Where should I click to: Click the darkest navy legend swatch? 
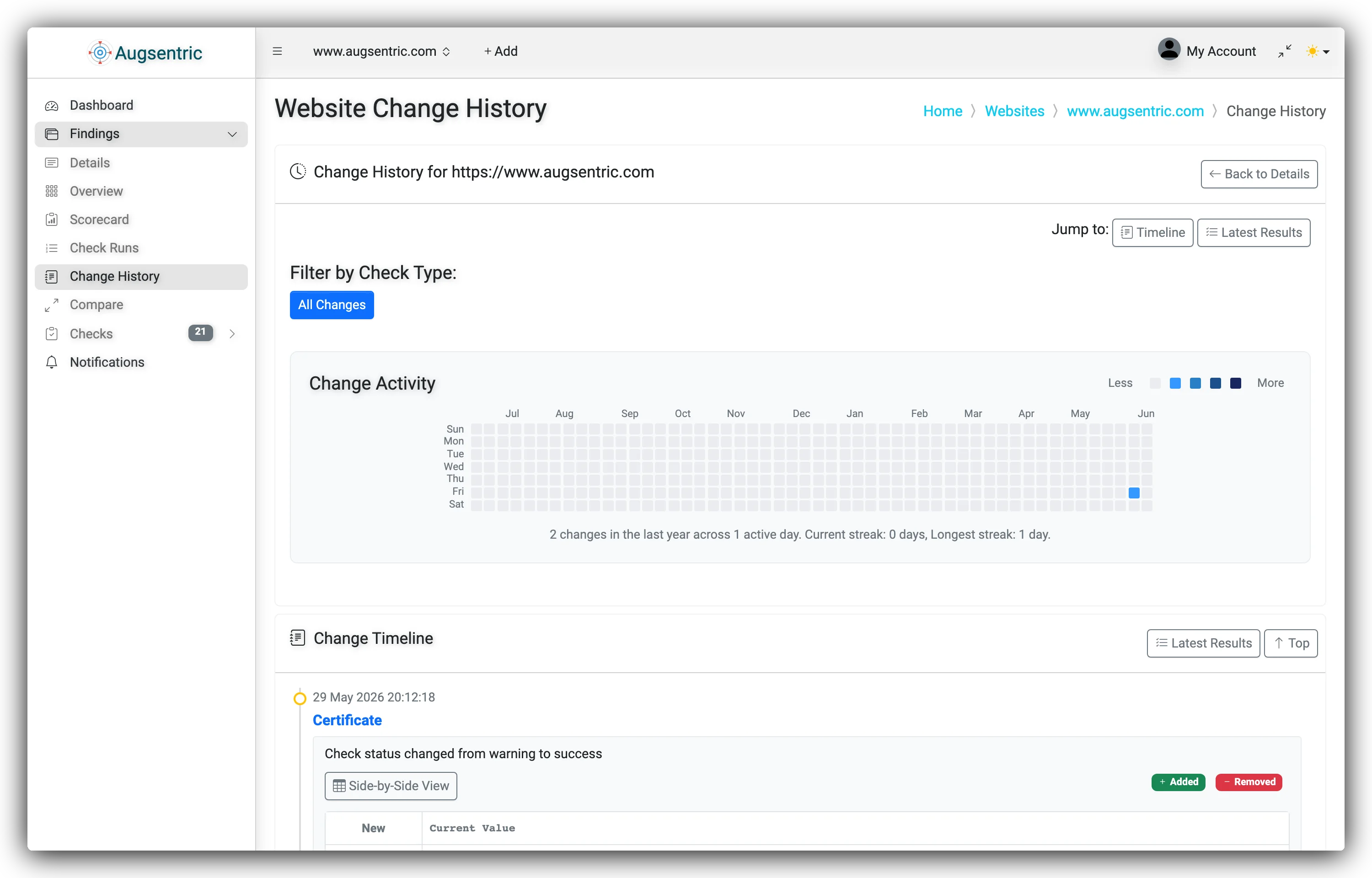point(1235,383)
